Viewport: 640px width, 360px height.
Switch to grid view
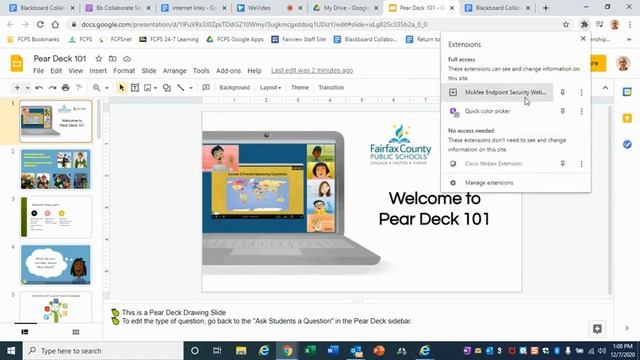tap(76, 332)
